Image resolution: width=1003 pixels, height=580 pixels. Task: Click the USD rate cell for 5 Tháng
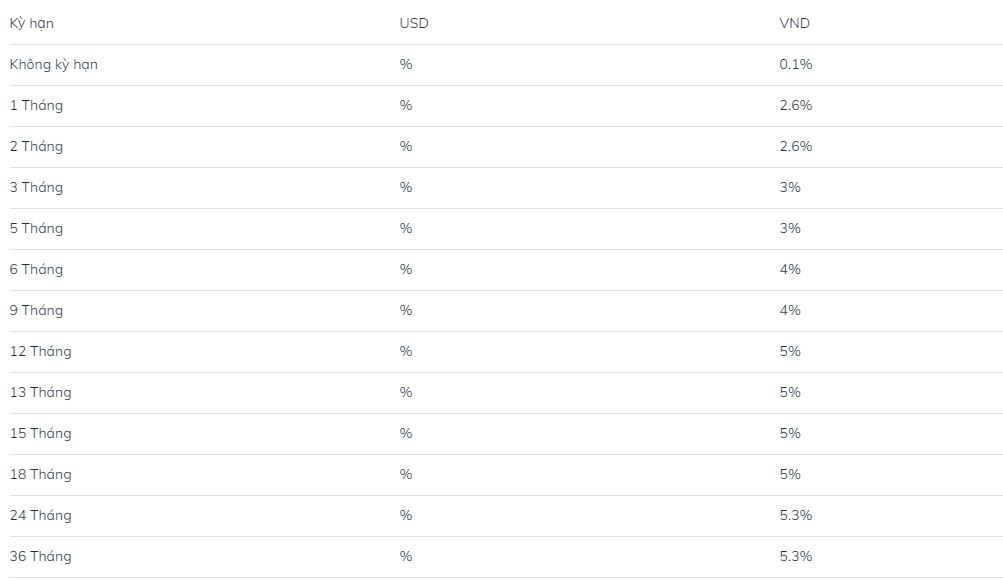406,228
